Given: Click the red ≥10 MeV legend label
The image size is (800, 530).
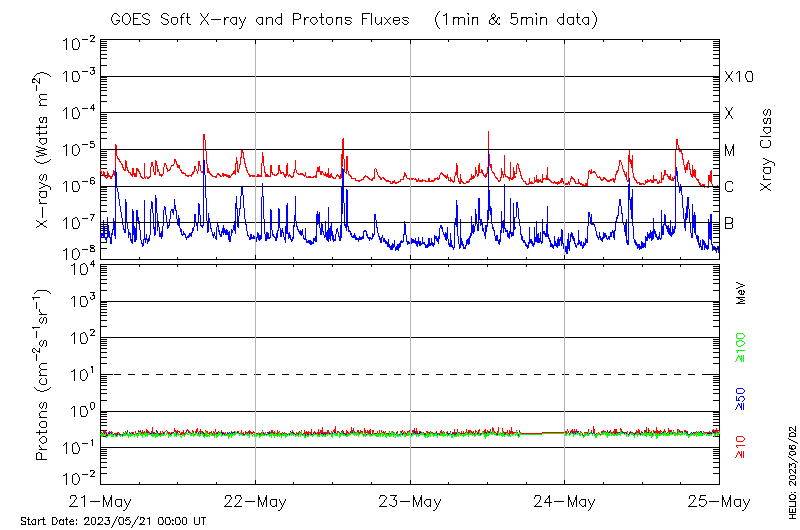Looking at the screenshot, I should click(741, 444).
